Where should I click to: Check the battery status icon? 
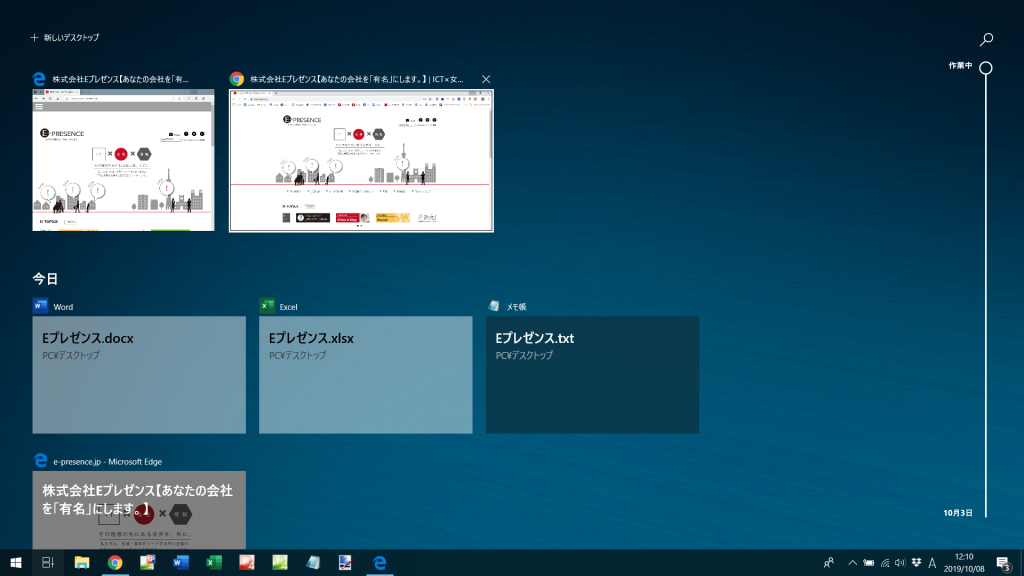coord(869,563)
